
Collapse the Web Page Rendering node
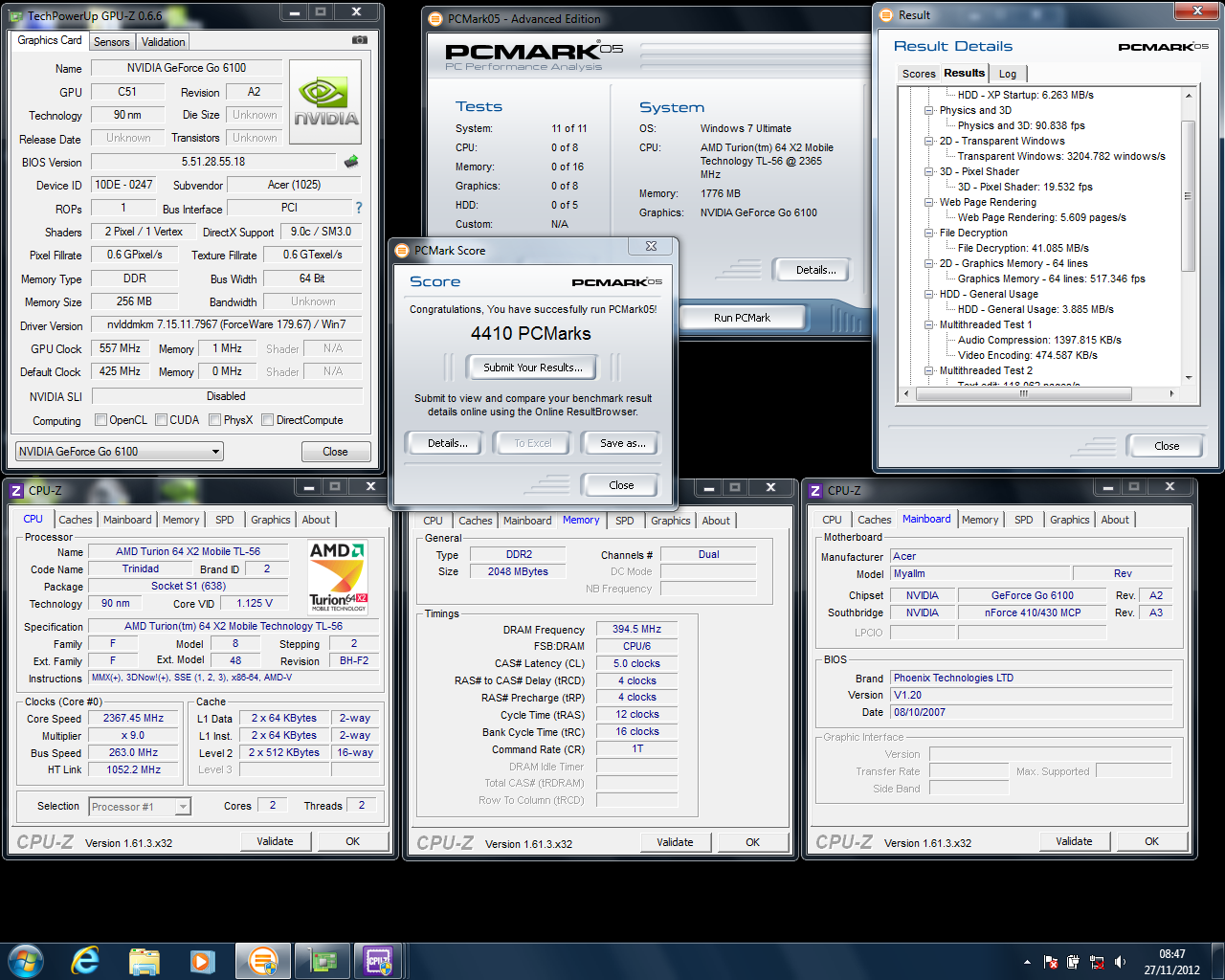coord(929,202)
